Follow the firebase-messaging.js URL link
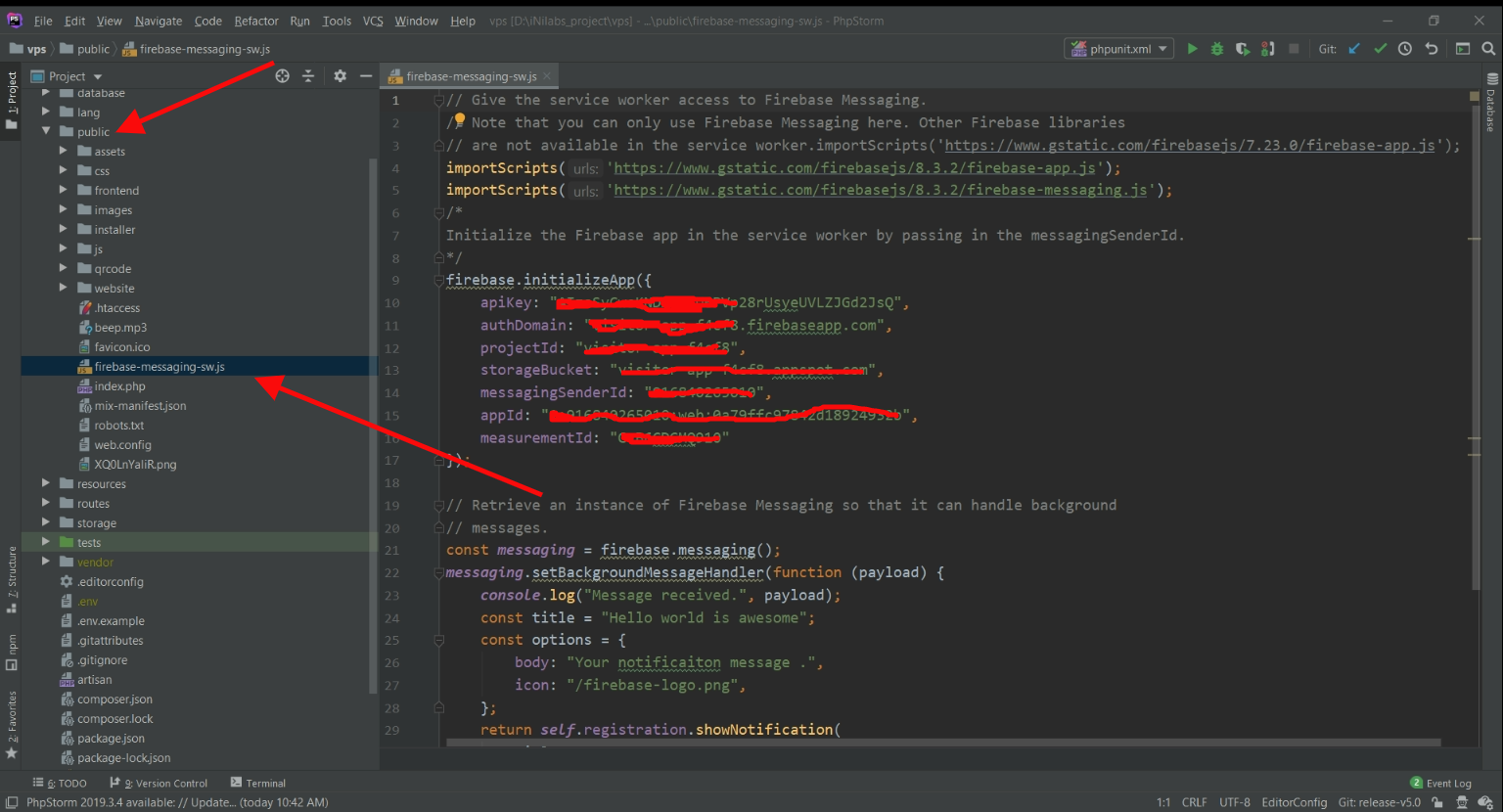 pos(881,190)
